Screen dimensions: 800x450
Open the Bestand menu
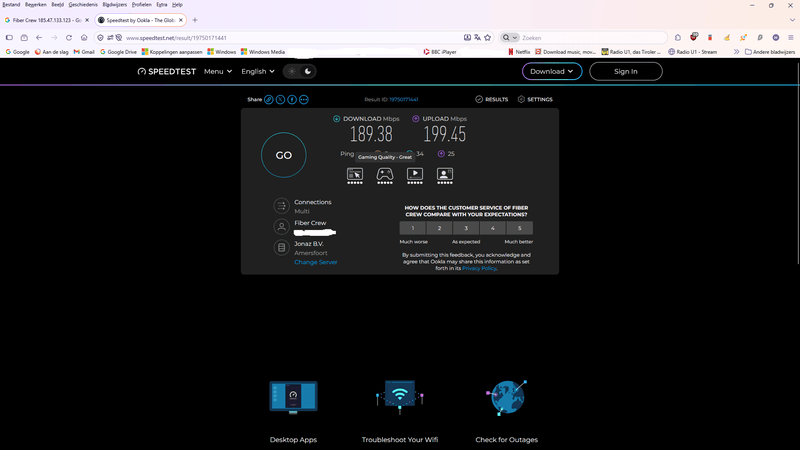(11, 5)
